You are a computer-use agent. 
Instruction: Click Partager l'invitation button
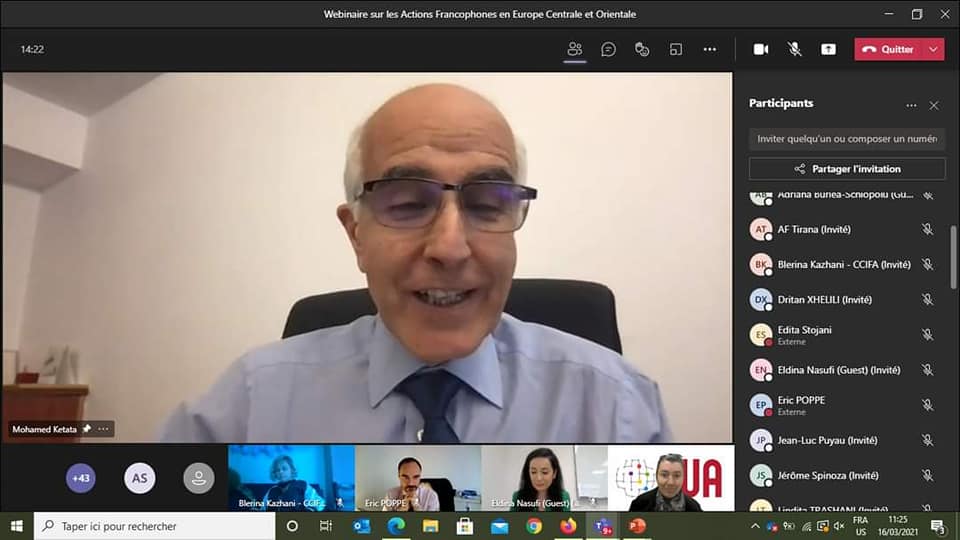[847, 169]
